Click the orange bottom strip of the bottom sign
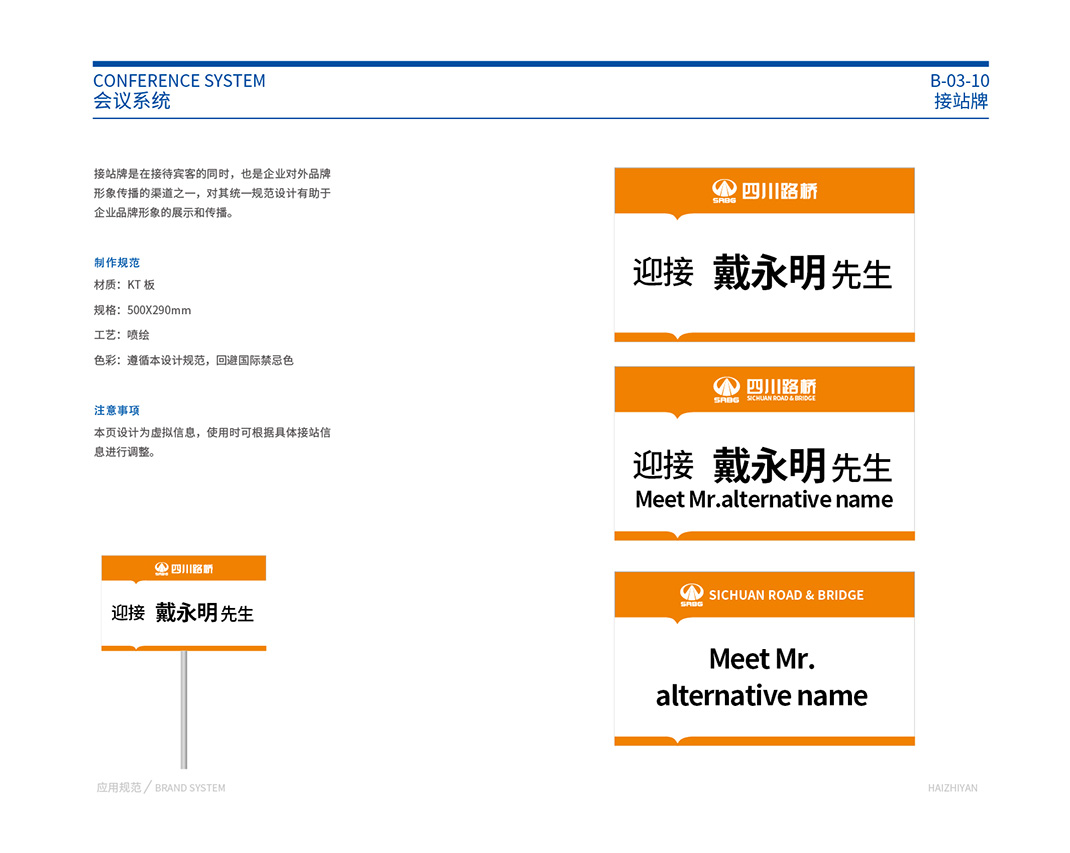Screen dimensions: 1070x853 click(764, 741)
